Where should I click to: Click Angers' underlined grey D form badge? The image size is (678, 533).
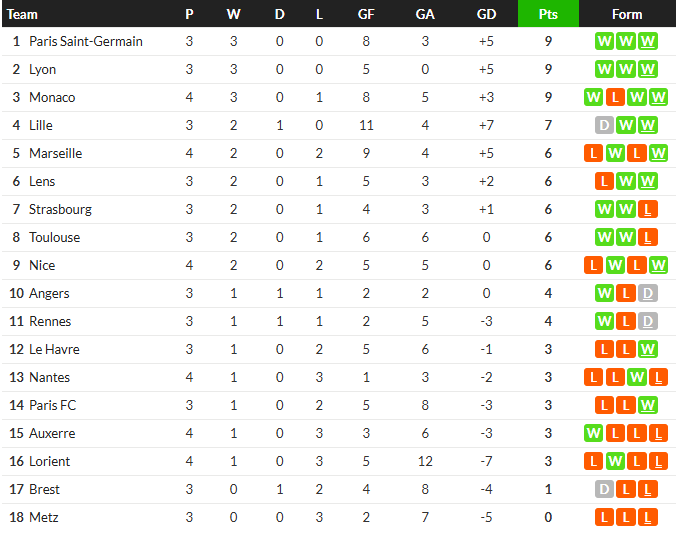[x=647, y=294]
